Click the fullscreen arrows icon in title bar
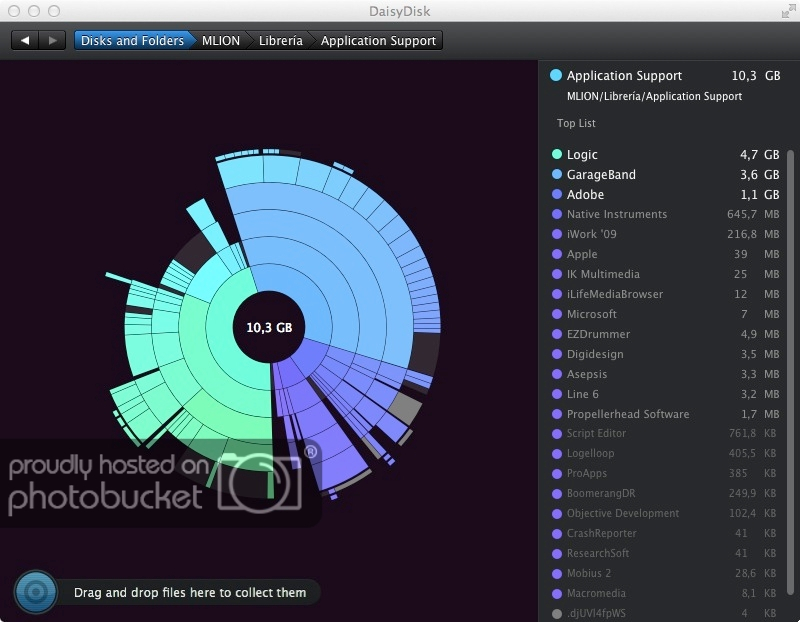The height and width of the screenshot is (622, 800). pos(786,10)
